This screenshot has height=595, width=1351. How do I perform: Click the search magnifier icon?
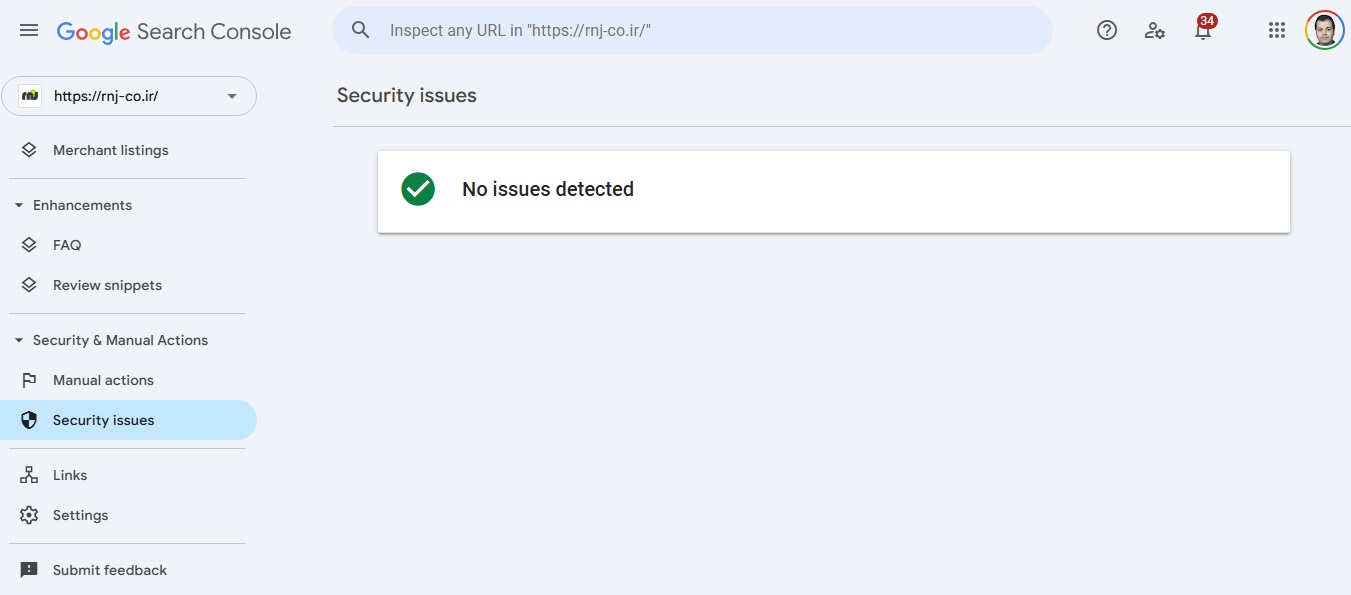[x=361, y=30]
